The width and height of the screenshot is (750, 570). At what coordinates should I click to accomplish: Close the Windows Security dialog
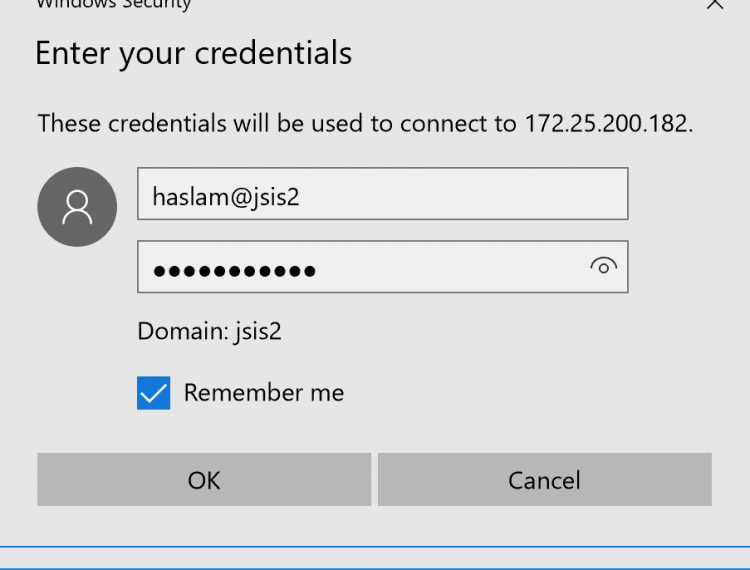coord(715,4)
